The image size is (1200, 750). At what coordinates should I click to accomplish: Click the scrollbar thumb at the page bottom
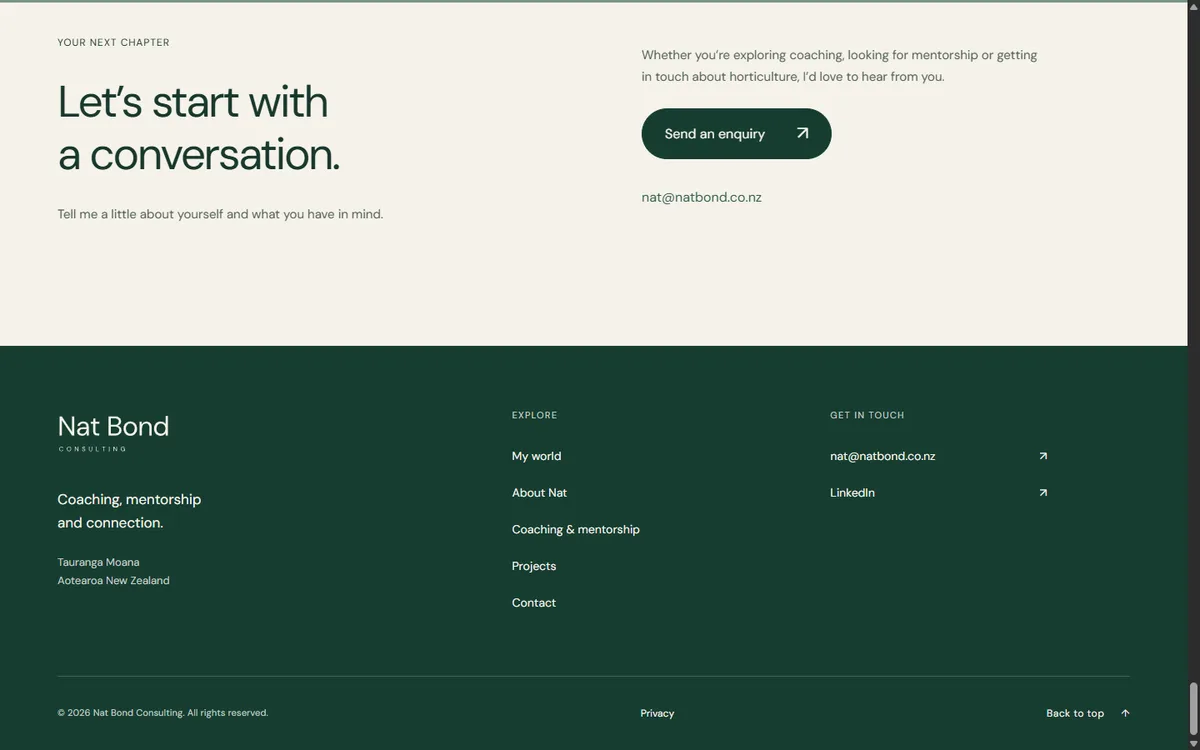click(x=1193, y=709)
